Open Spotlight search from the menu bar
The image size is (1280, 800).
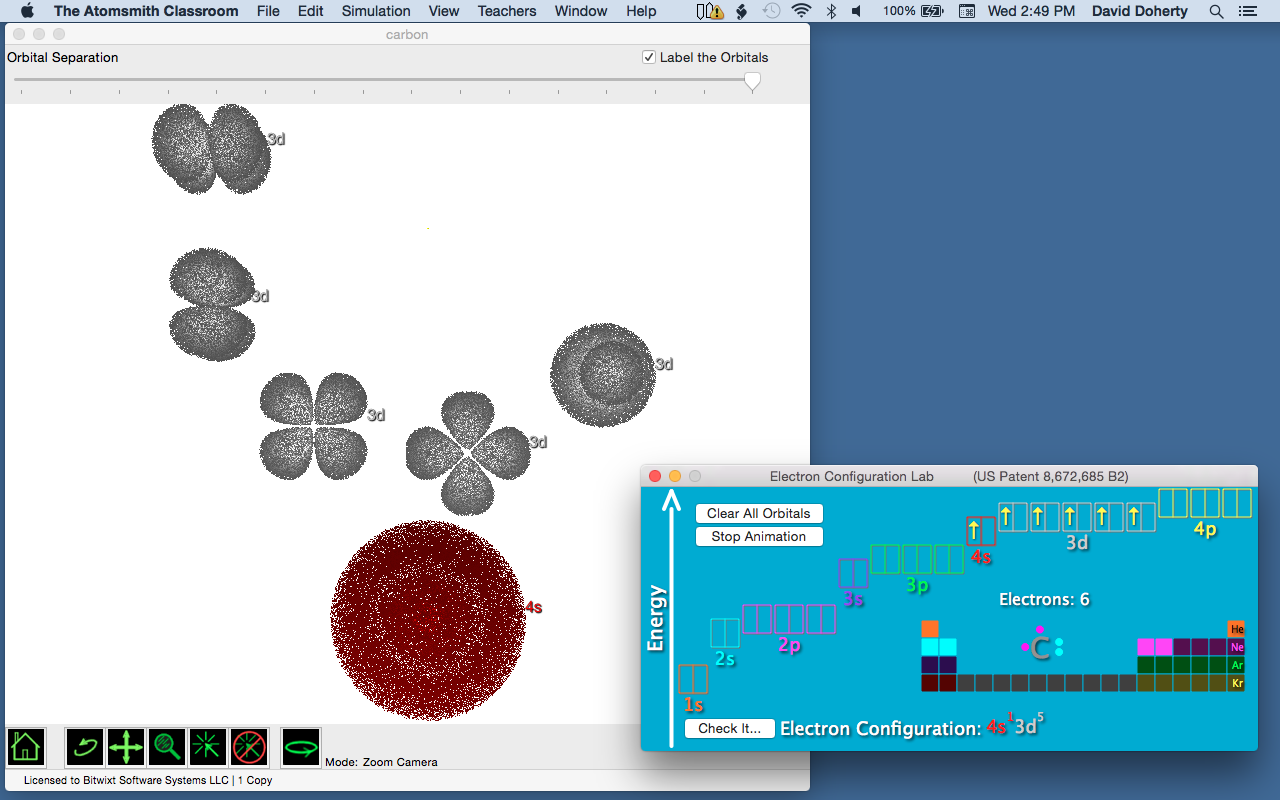click(1216, 11)
